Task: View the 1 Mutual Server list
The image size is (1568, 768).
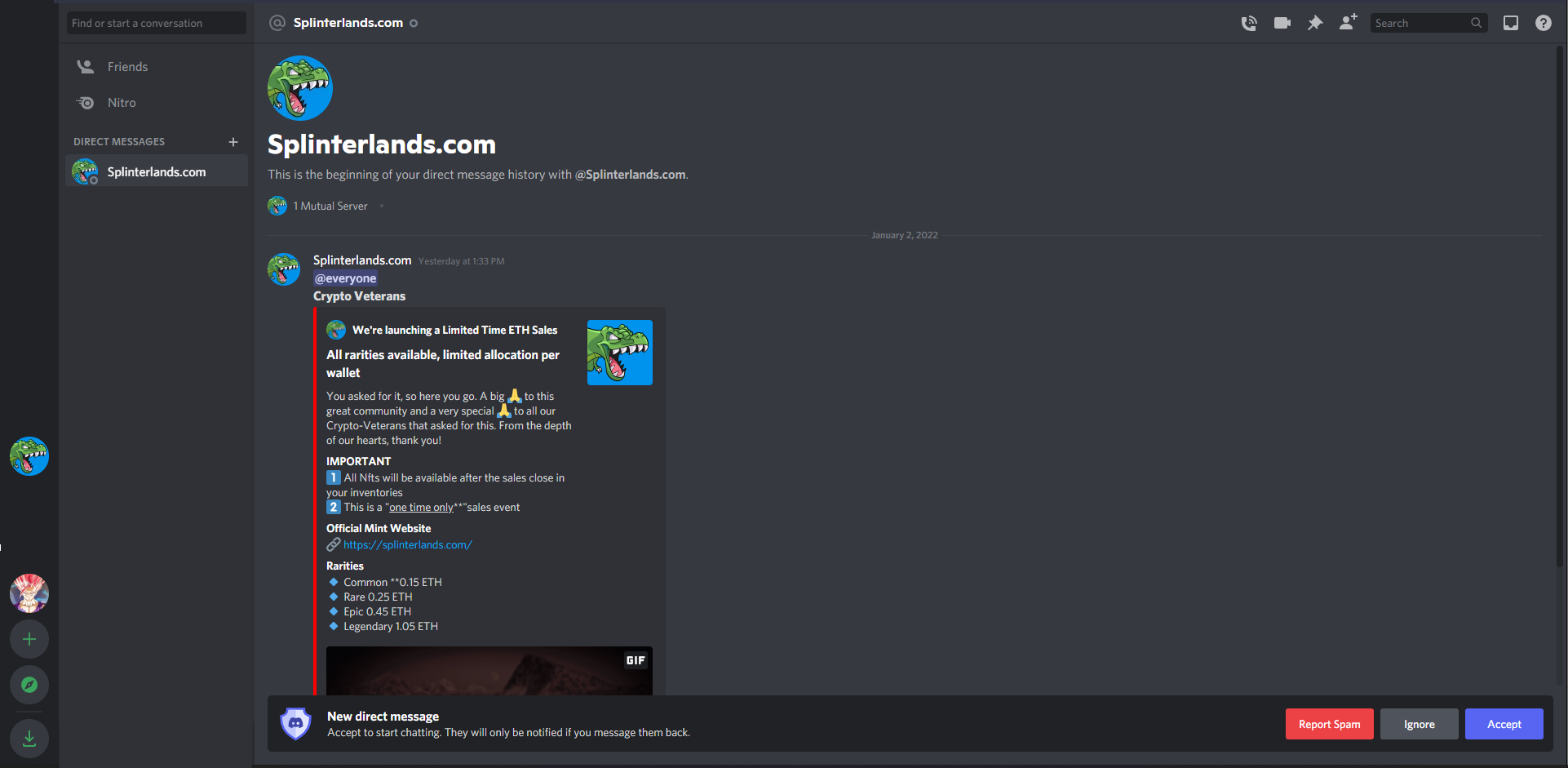Action: 330,206
